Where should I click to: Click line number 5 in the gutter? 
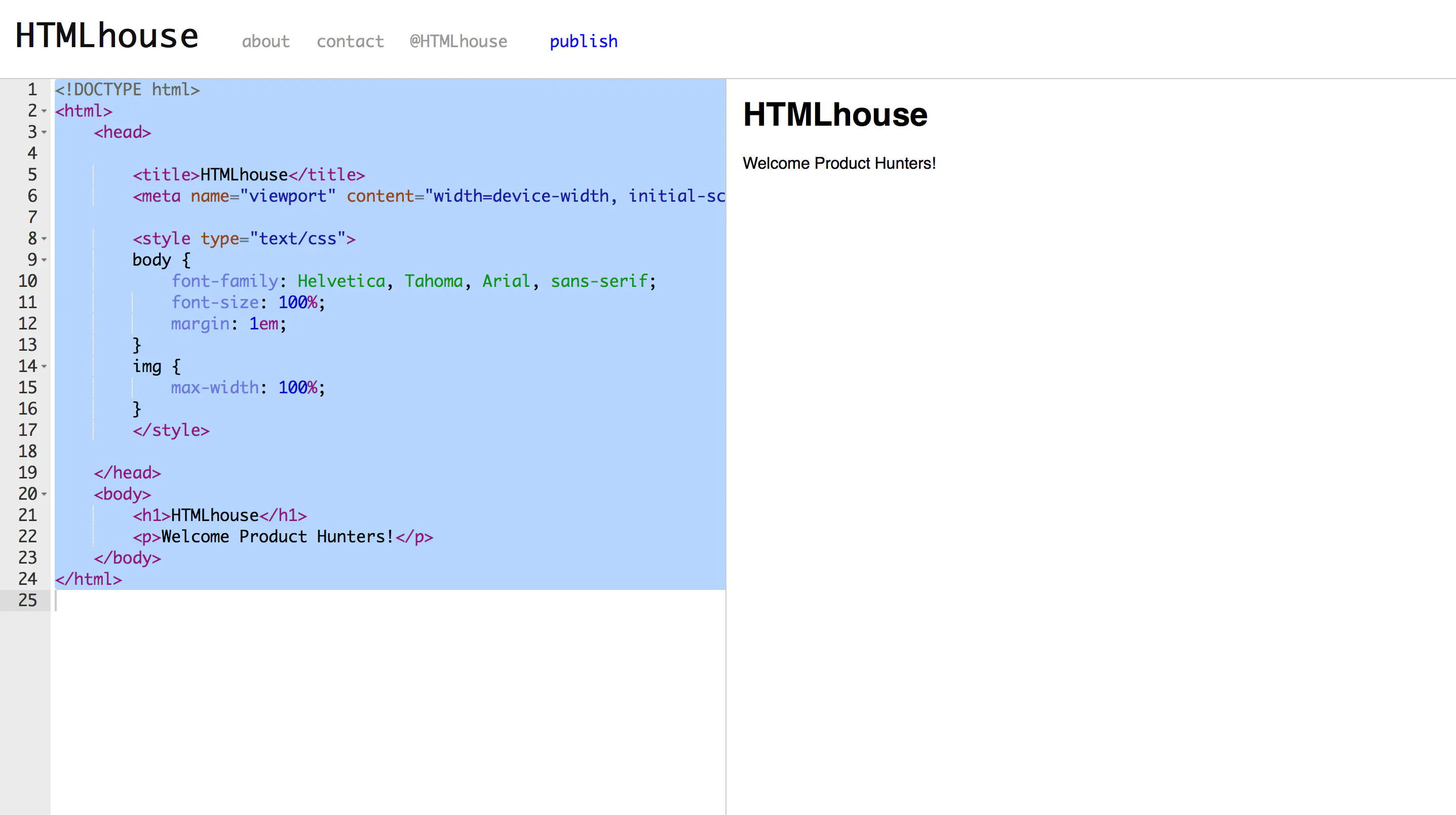coord(32,175)
